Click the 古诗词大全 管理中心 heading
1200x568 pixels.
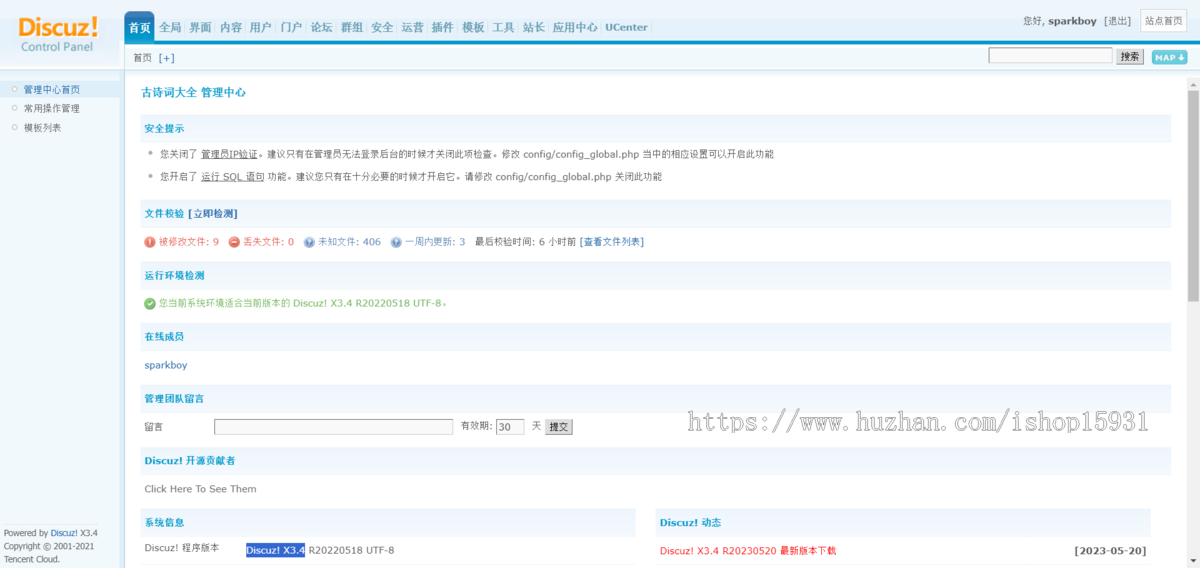pos(193,92)
